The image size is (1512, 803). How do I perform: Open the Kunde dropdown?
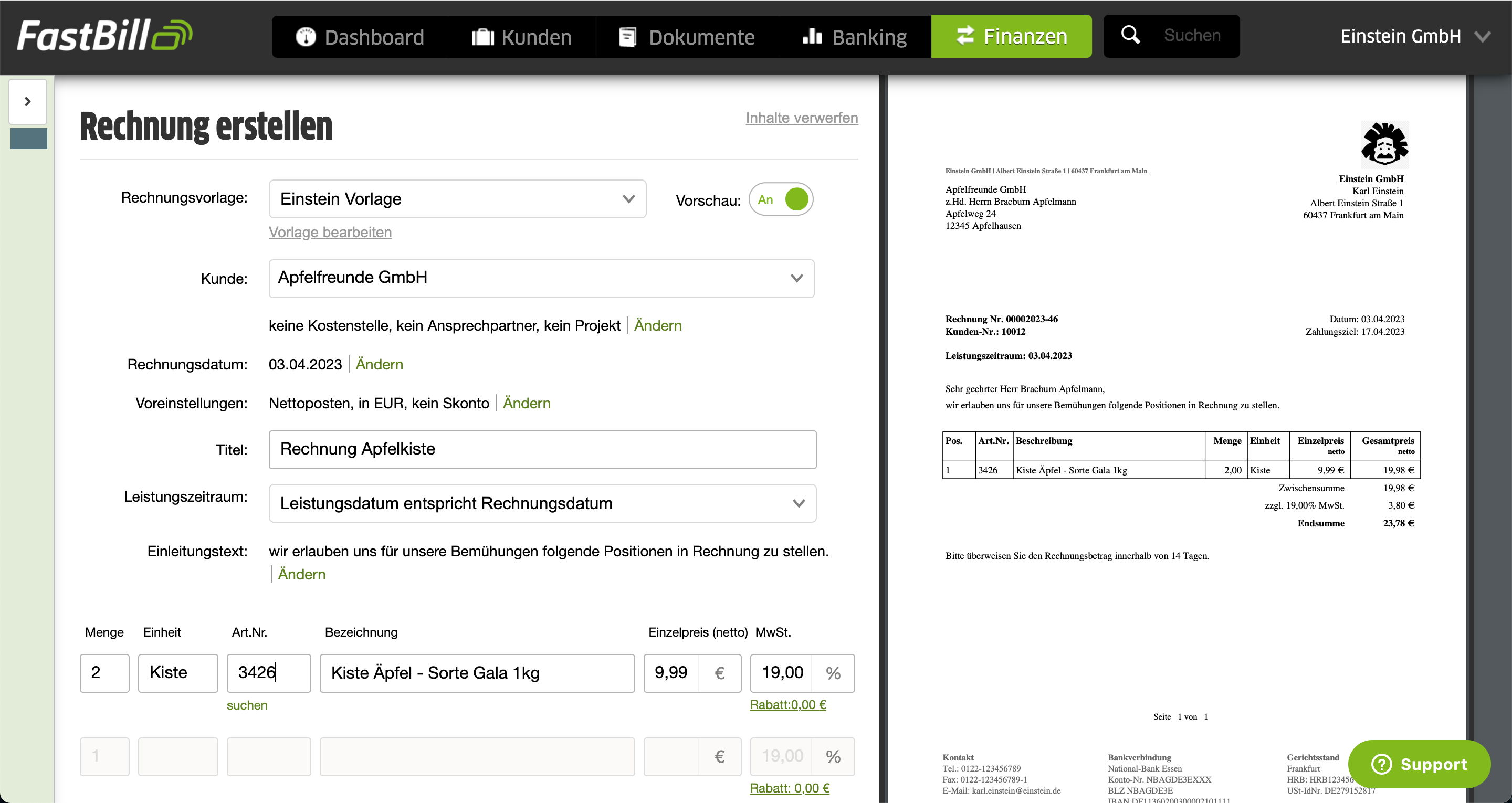[541, 278]
